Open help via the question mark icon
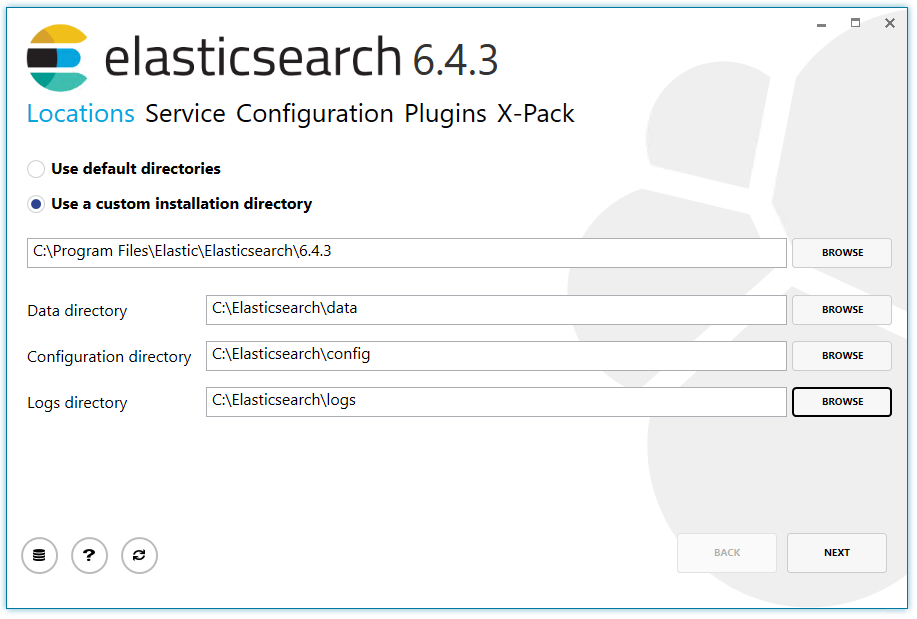 pyautogui.click(x=89, y=555)
